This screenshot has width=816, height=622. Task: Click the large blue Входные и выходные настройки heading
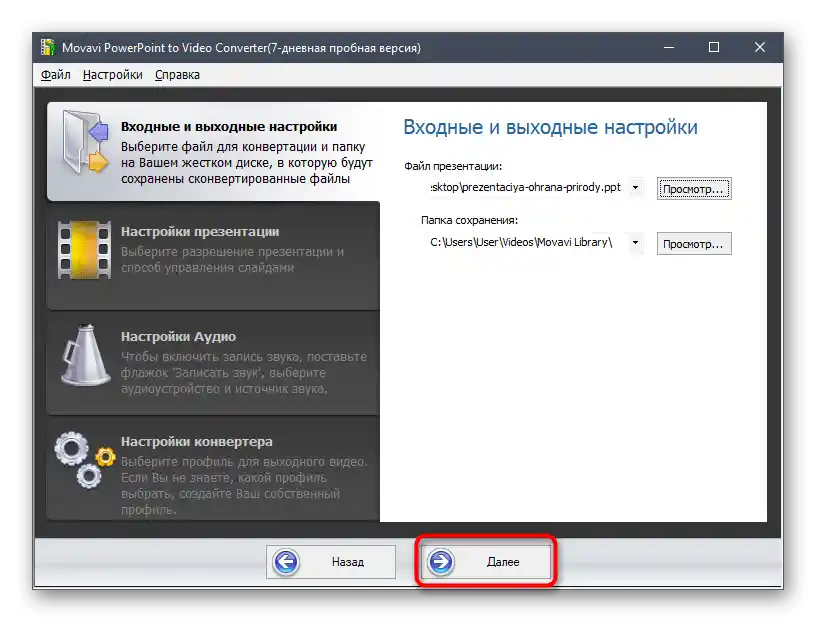(551, 128)
